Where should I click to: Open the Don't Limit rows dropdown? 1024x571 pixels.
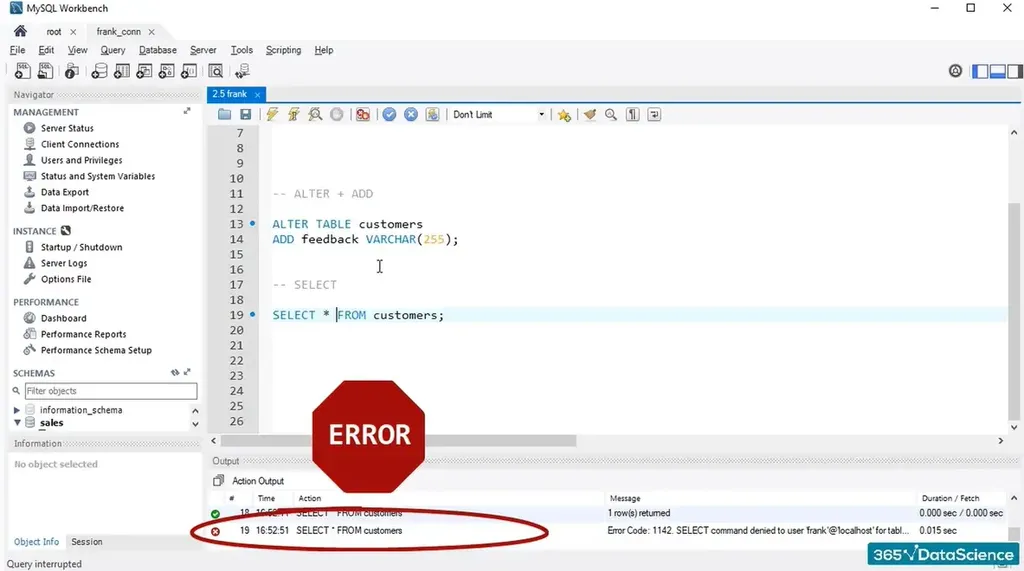(541, 115)
